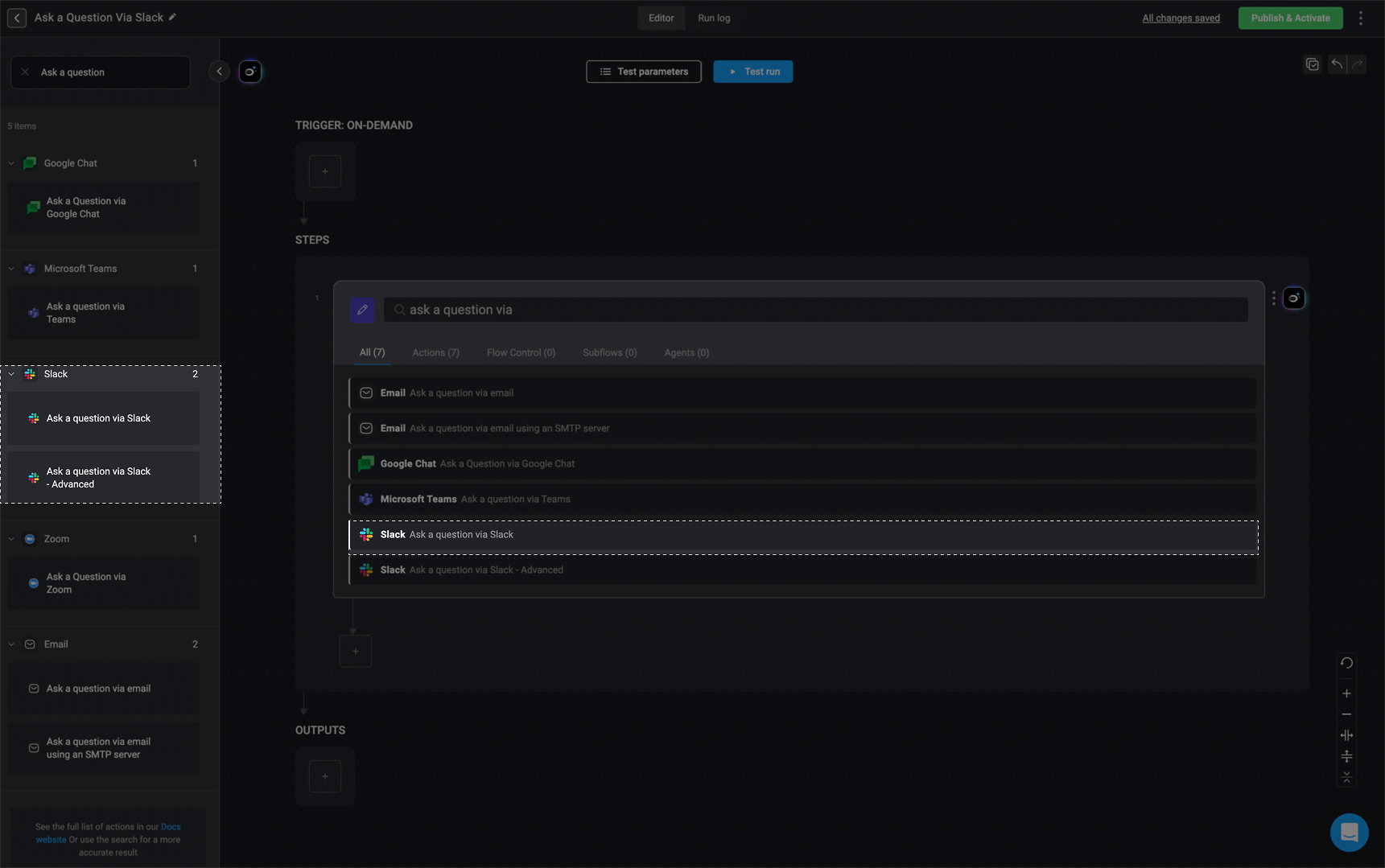The width and height of the screenshot is (1385, 868).
Task: Collapse the Zoom group
Action: (x=11, y=539)
